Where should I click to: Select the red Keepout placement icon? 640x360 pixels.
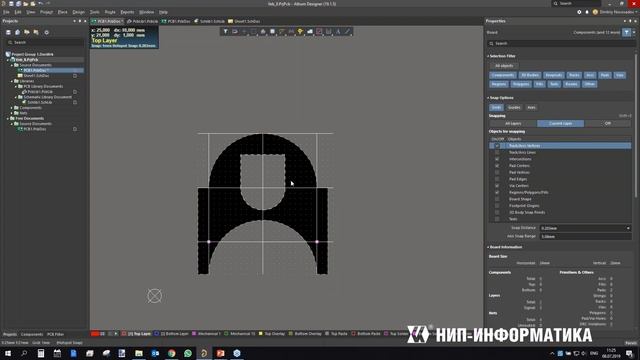click(319, 31)
